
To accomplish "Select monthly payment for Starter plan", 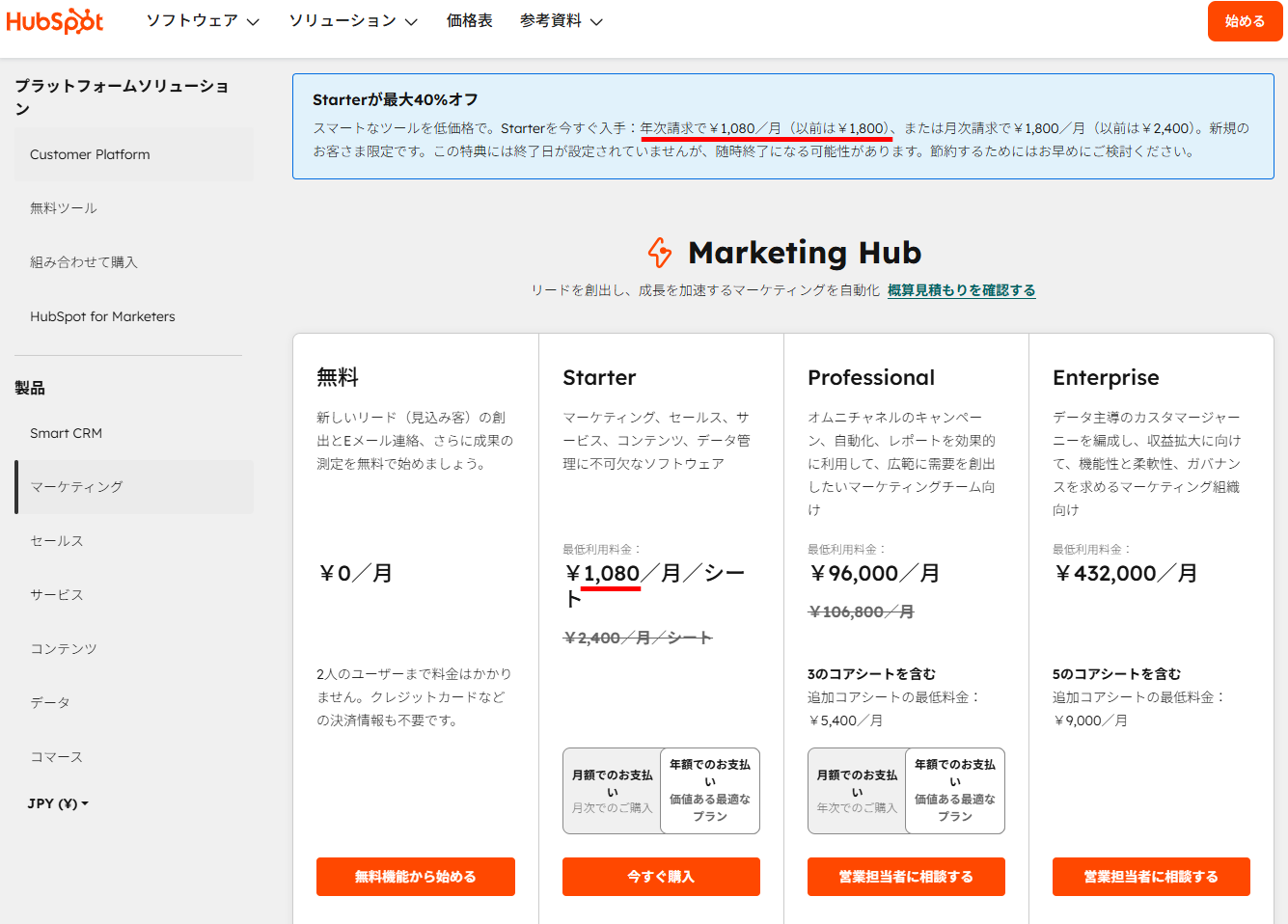I will [x=613, y=791].
